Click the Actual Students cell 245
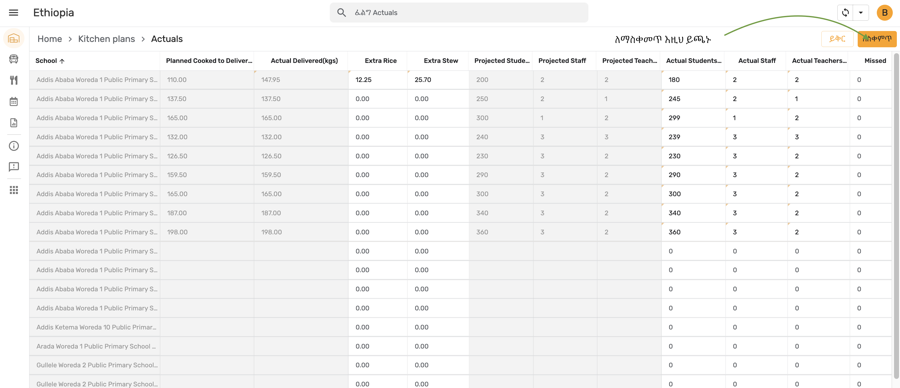This screenshot has height=388, width=900. 693,99
